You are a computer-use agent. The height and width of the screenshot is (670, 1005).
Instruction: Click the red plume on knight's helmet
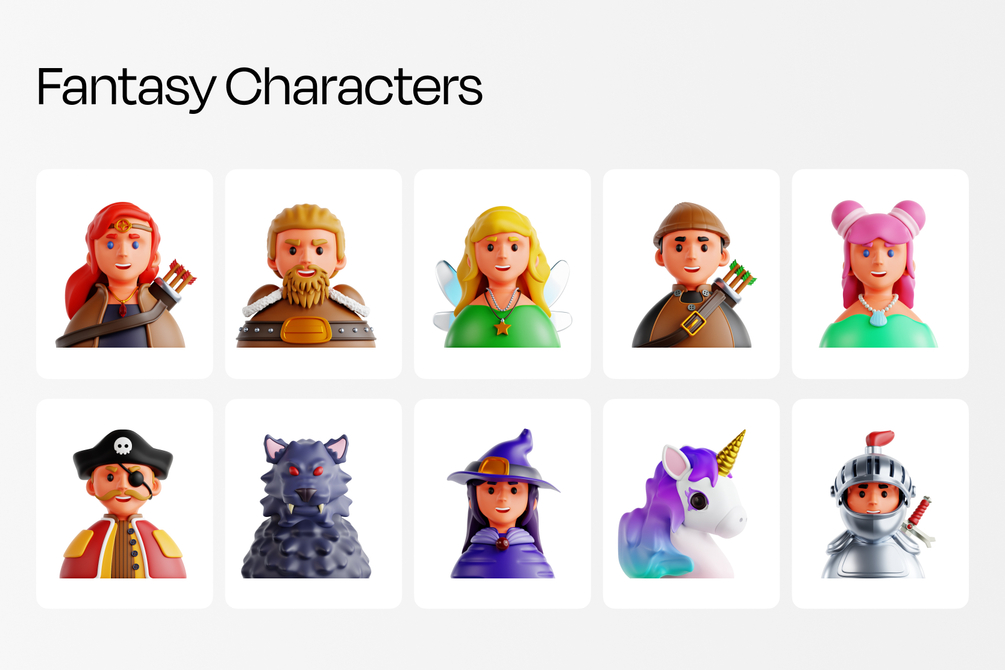tap(879, 439)
